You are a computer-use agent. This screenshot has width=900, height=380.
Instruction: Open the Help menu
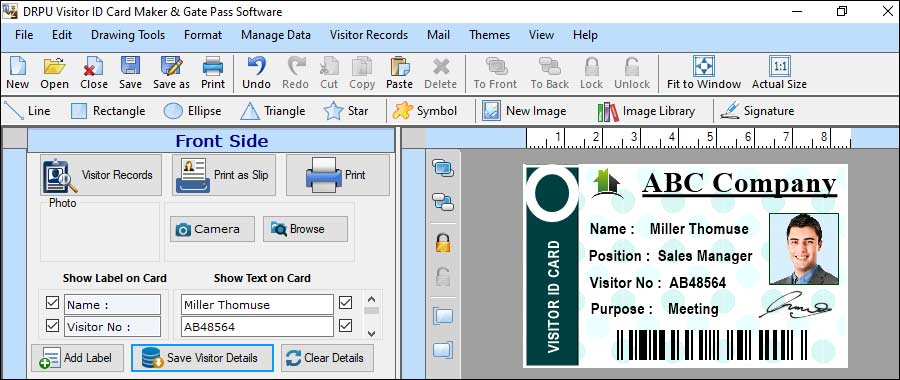[585, 35]
